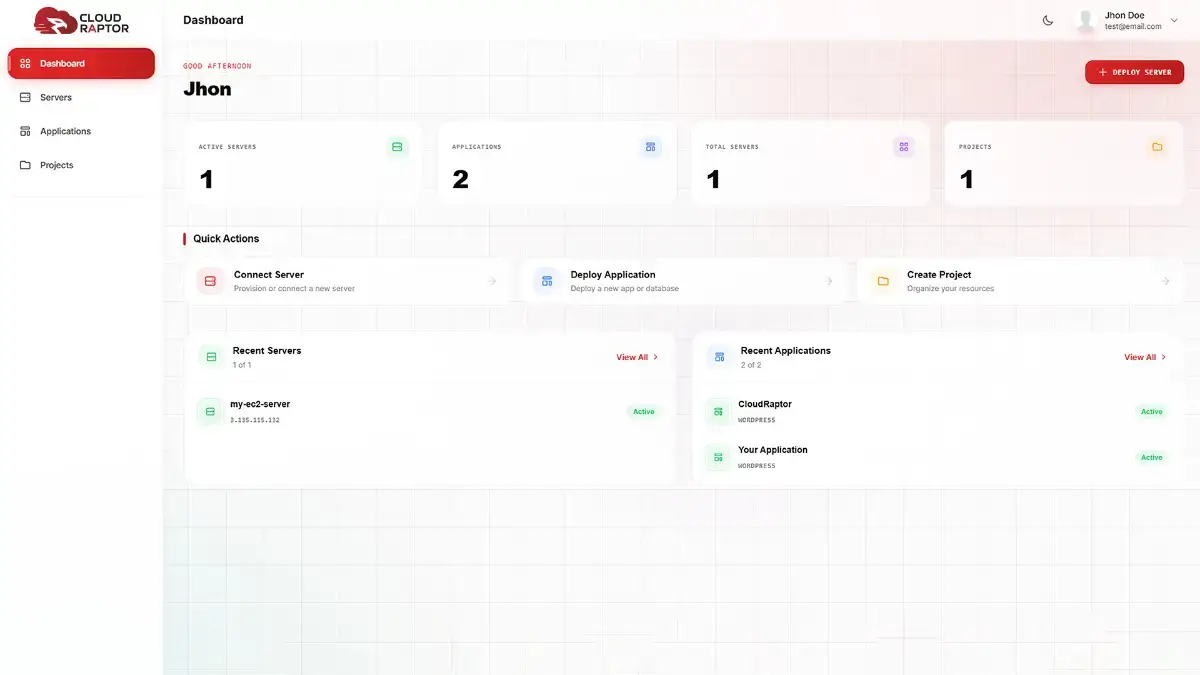This screenshot has height=675, width=1200.
Task: Click the Cloud Raptor logo
Action: tap(81, 20)
